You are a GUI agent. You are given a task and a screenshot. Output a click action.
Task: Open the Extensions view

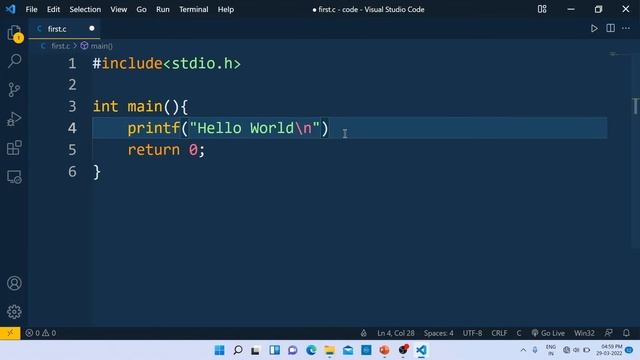(14, 148)
